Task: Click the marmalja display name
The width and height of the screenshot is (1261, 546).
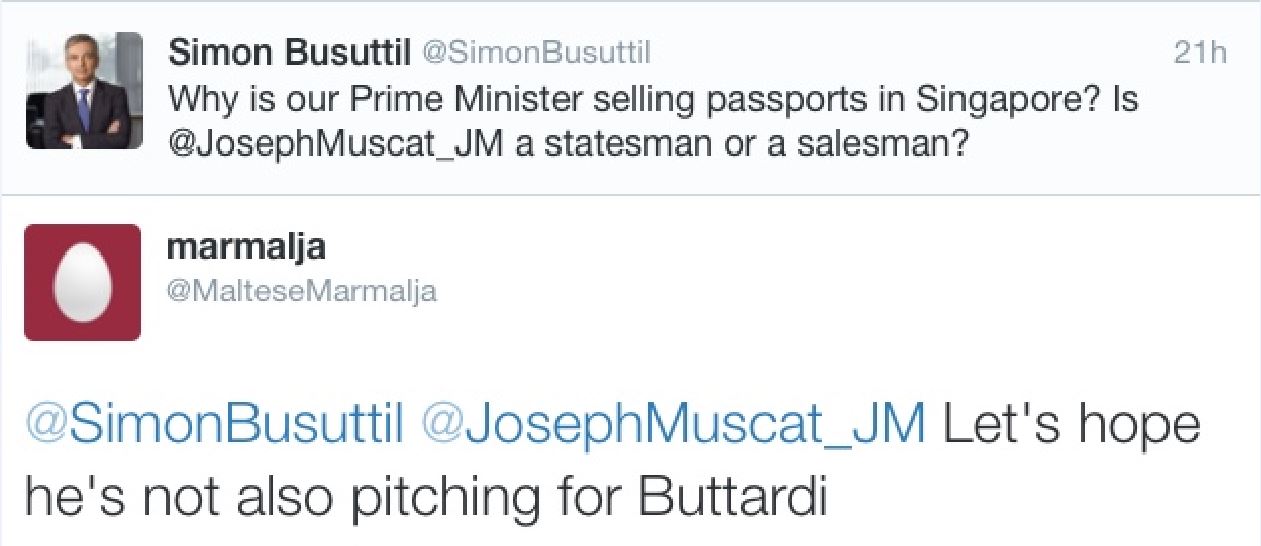Action: click(x=246, y=246)
